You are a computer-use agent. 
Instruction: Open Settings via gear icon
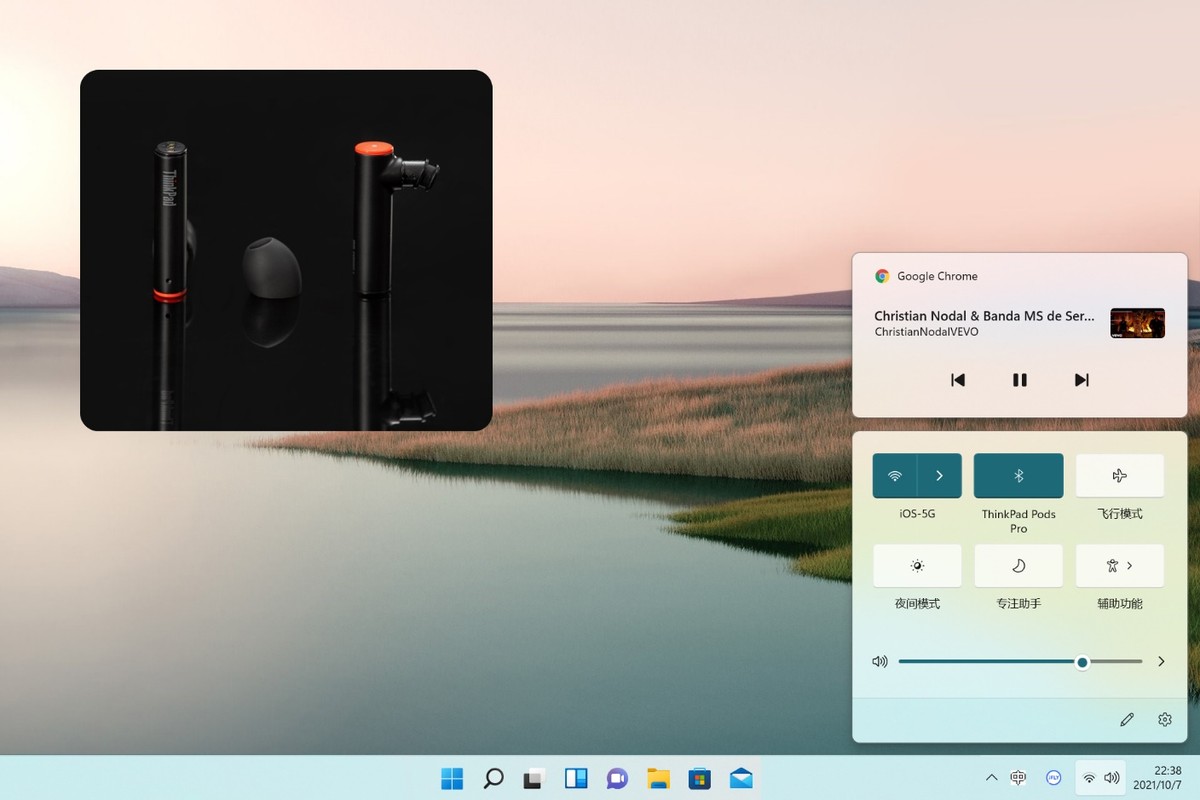pos(1165,719)
